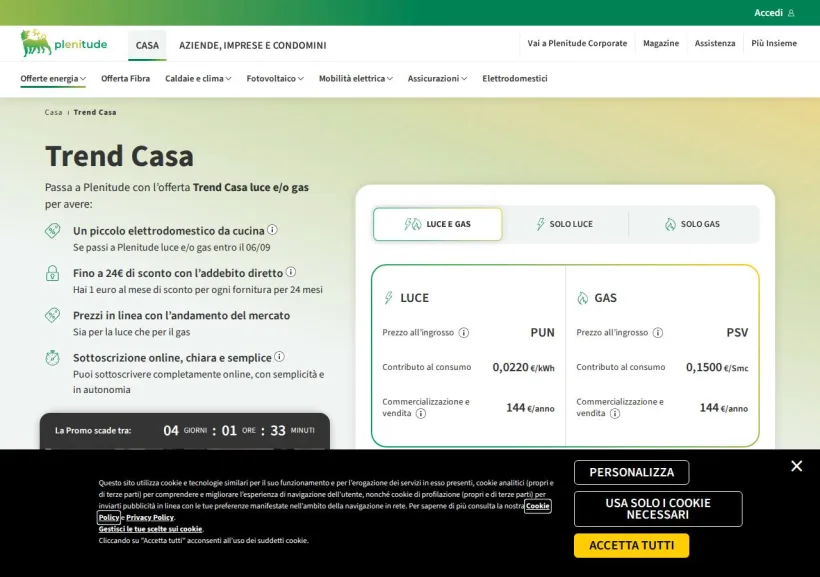Switch to the SOLO GAS tab
Image resolution: width=820 pixels, height=577 pixels.
pos(693,224)
